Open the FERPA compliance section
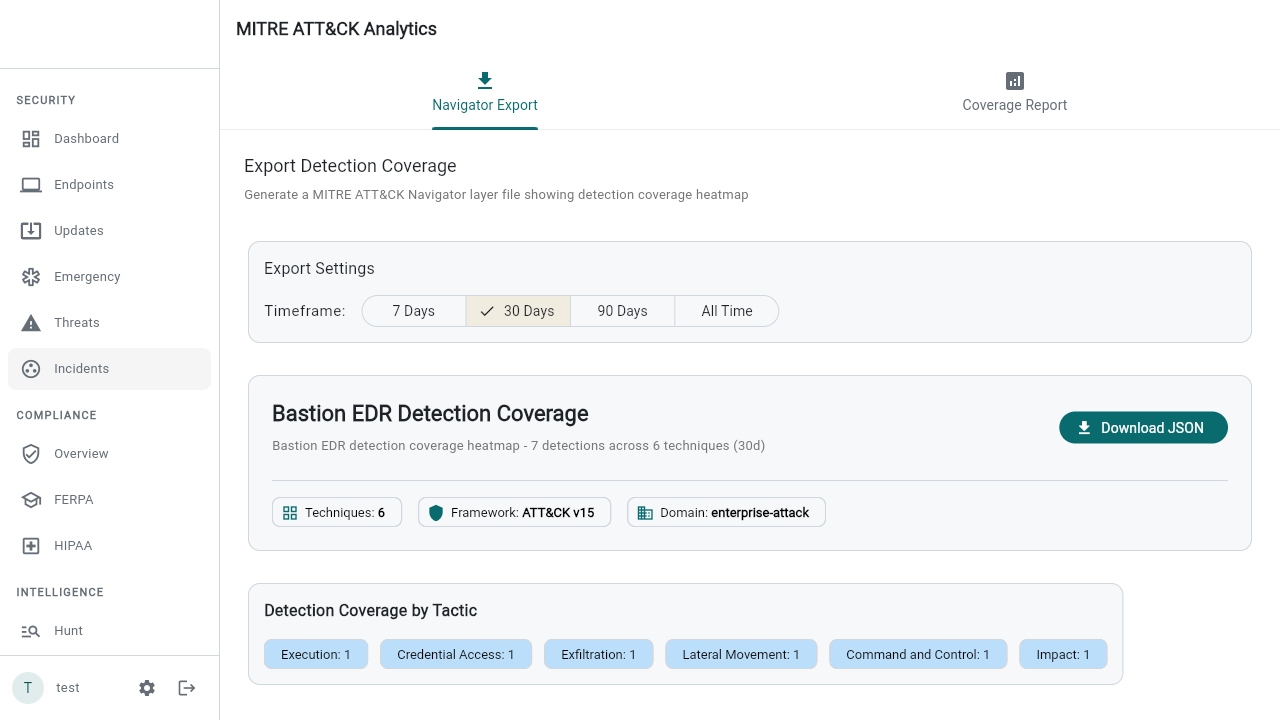The height and width of the screenshot is (720, 1280). pyautogui.click(x=72, y=499)
